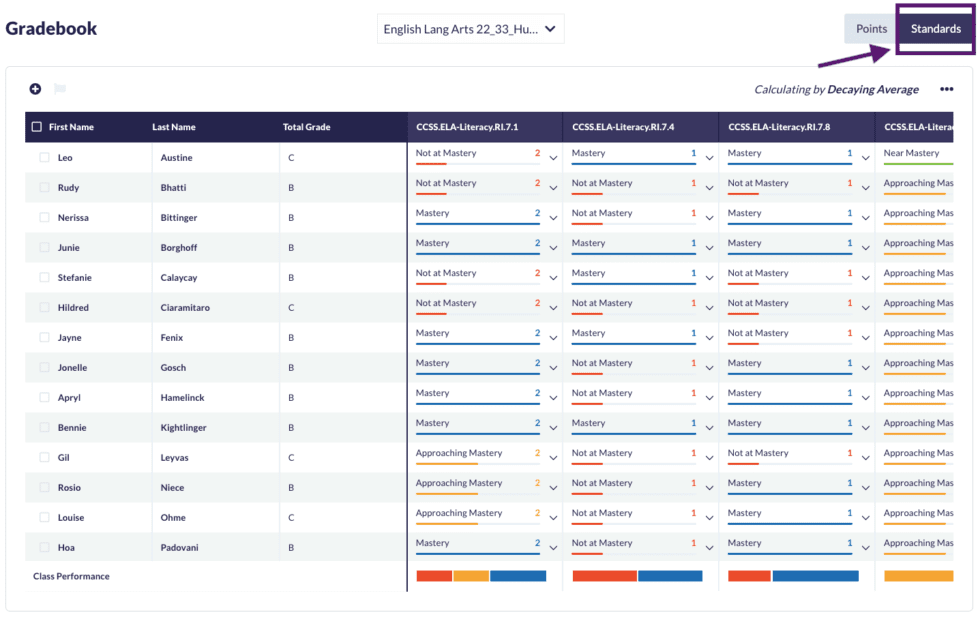This screenshot has width=980, height=621.
Task: Switch to the Standards view tab
Action: 935,29
